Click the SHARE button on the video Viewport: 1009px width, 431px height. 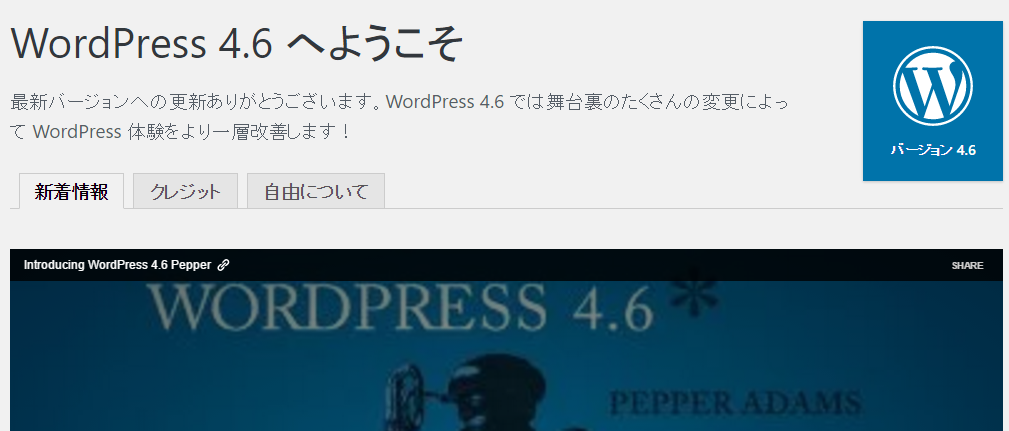967,266
